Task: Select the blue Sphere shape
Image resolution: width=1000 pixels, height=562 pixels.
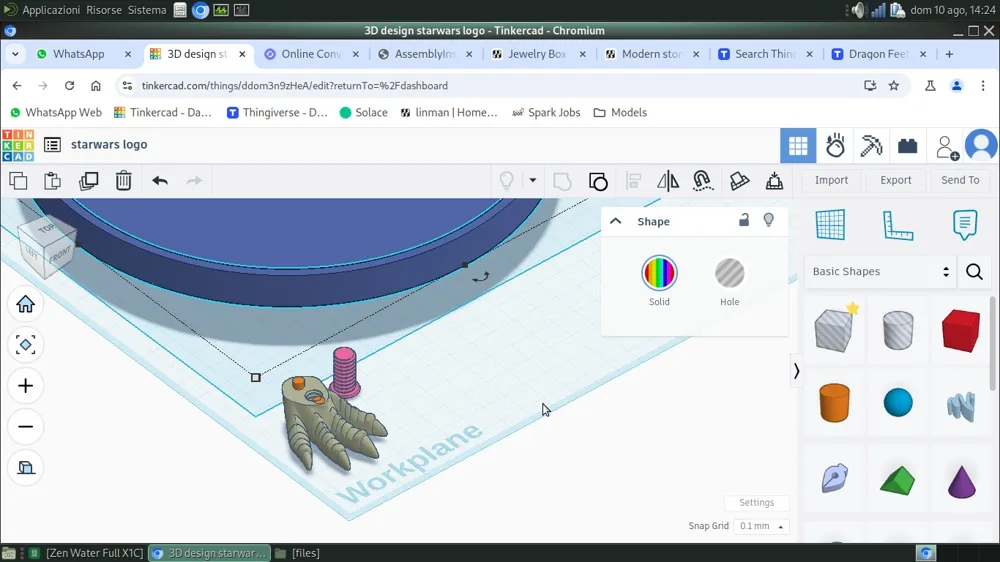Action: [898, 403]
